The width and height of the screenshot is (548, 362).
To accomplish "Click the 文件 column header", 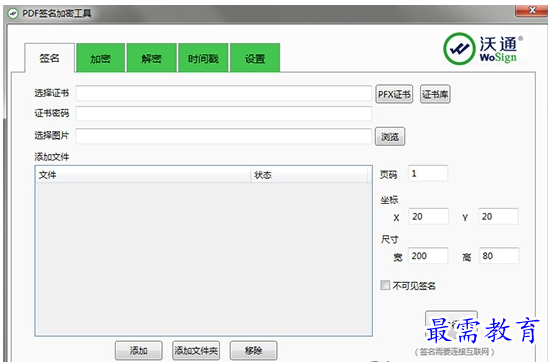I will [143, 174].
